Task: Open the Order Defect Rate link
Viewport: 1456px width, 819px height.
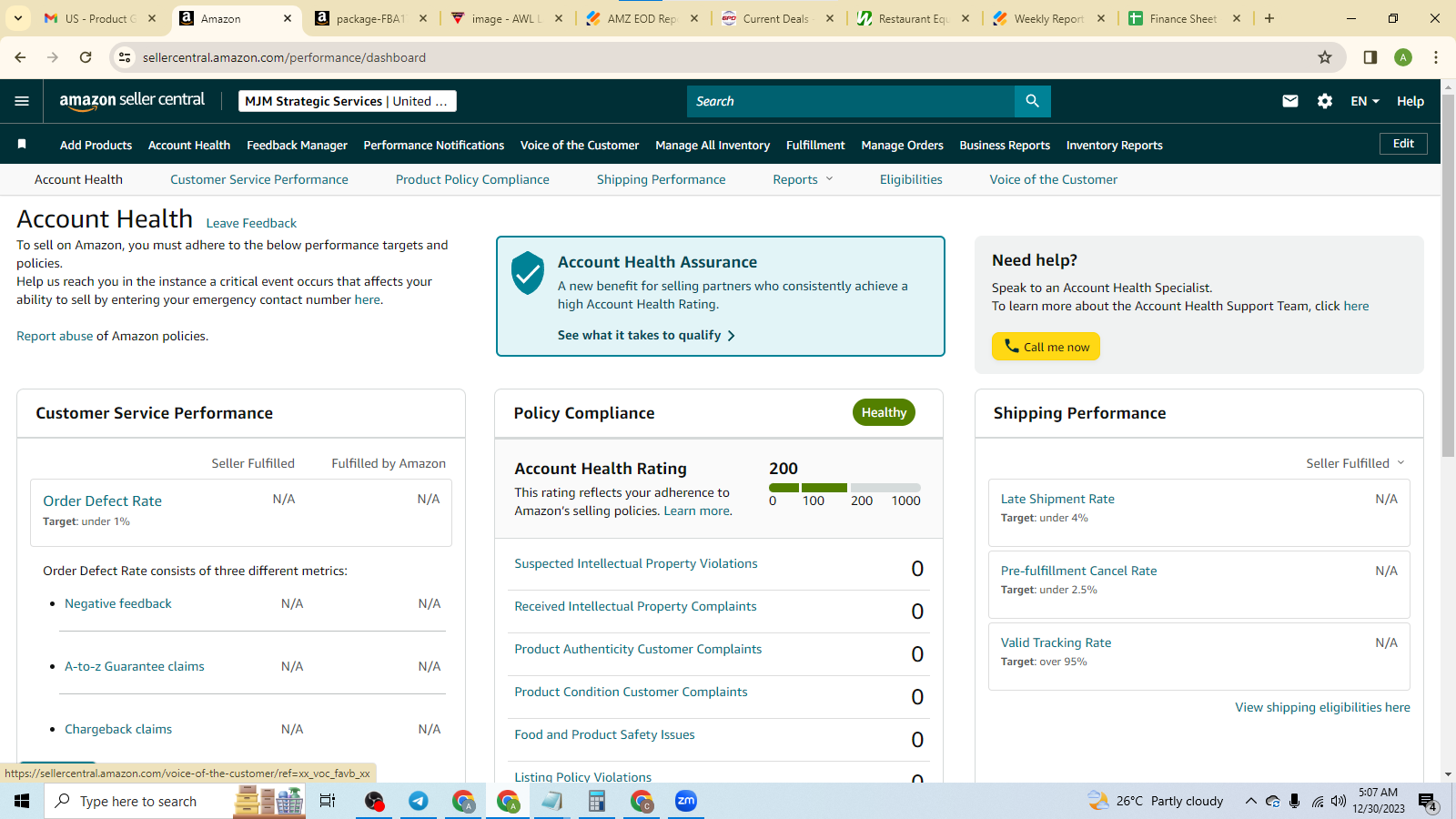Action: [103, 500]
